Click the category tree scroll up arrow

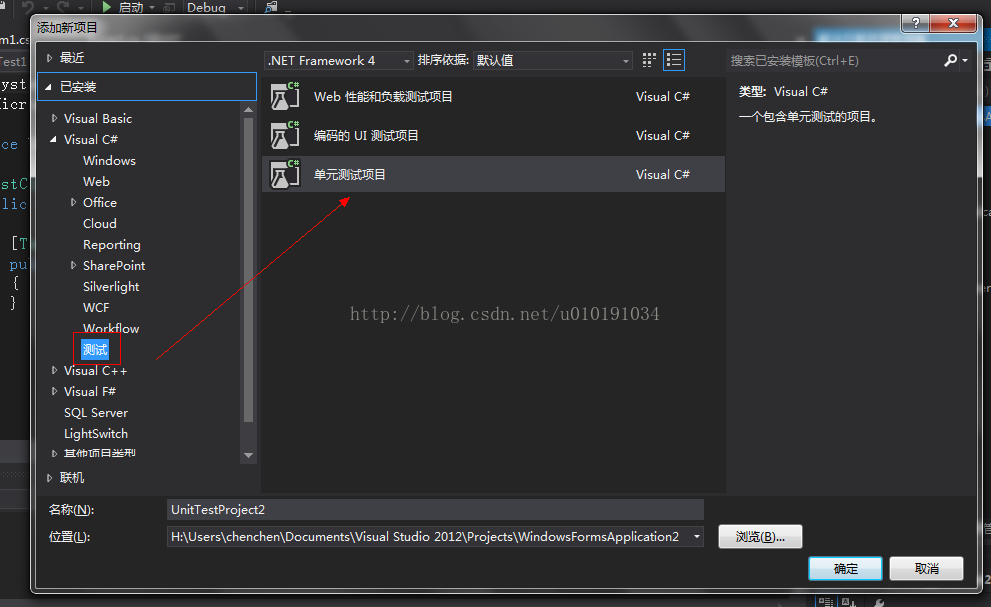point(248,110)
